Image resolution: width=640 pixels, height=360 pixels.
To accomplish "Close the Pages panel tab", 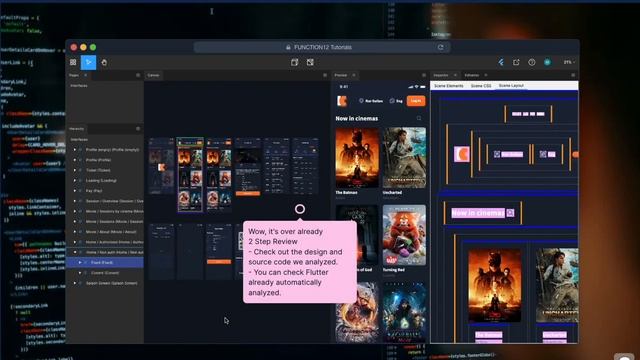I will [x=85, y=76].
